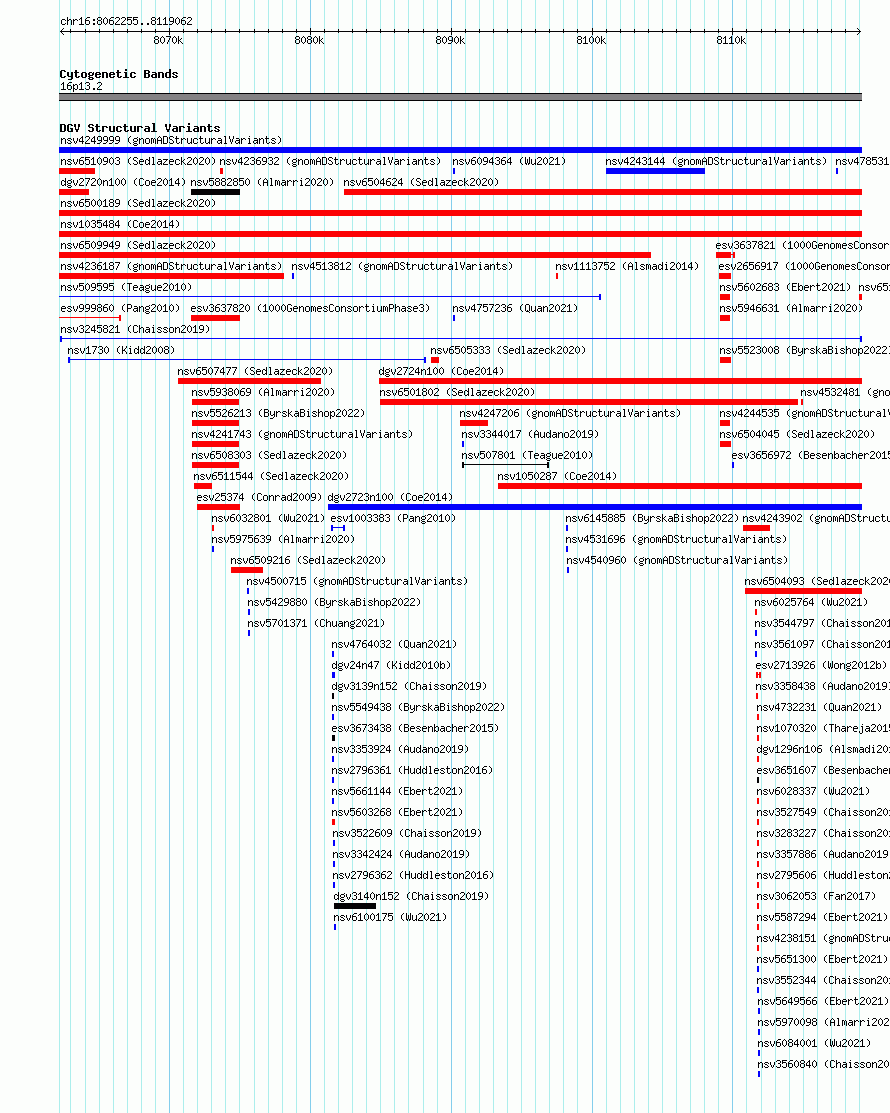This screenshot has width=890, height=1113.
Task: Select nsv6504624 Sedlazeck2020 variant label
Action: 421,182
